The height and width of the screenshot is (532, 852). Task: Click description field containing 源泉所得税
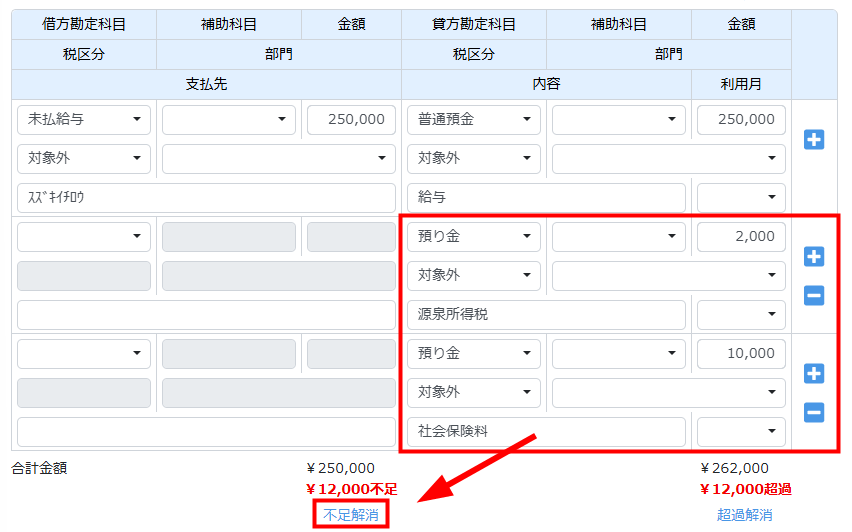pyautogui.click(x=546, y=315)
